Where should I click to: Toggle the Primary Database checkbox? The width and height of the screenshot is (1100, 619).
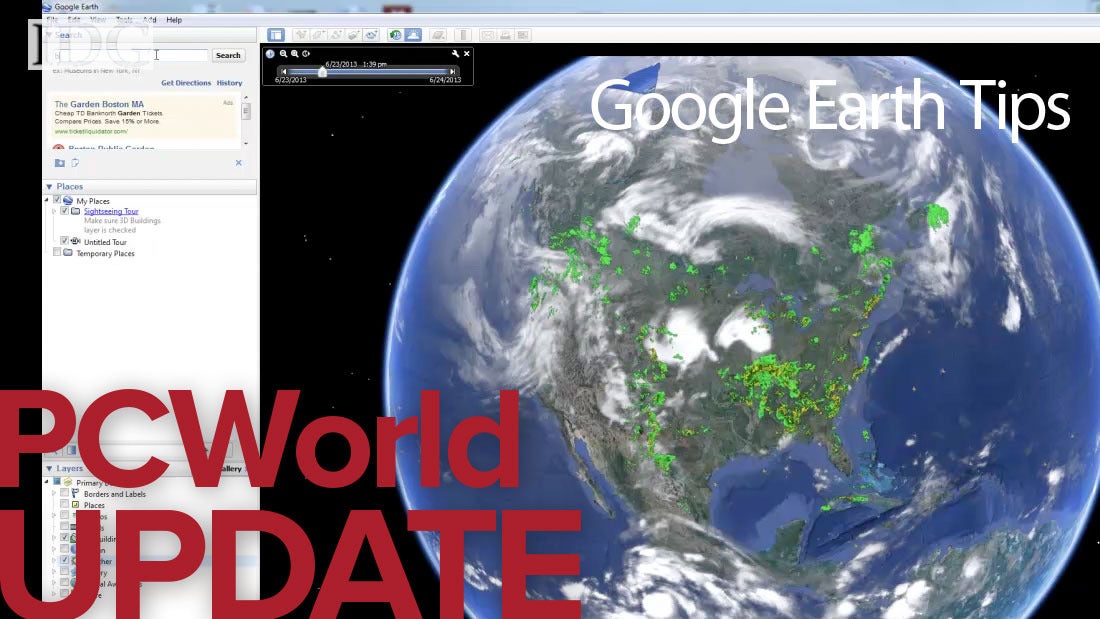(x=58, y=482)
